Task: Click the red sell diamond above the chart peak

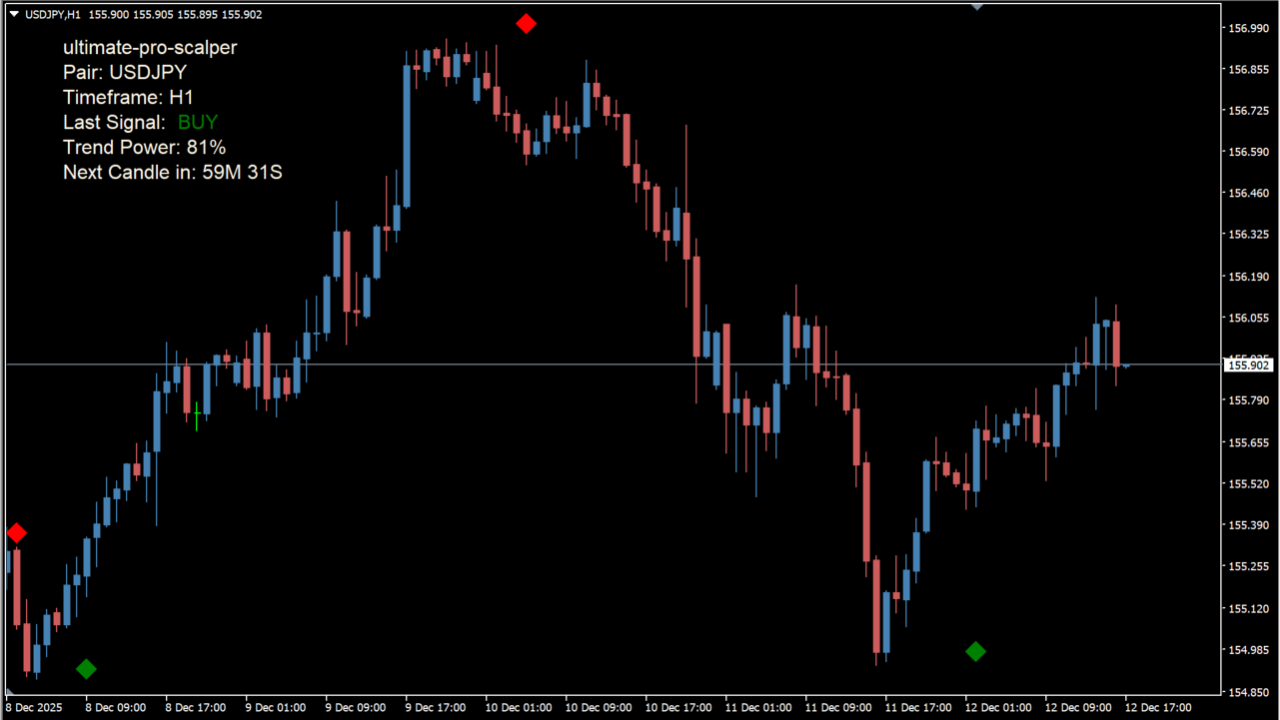Action: (x=526, y=24)
